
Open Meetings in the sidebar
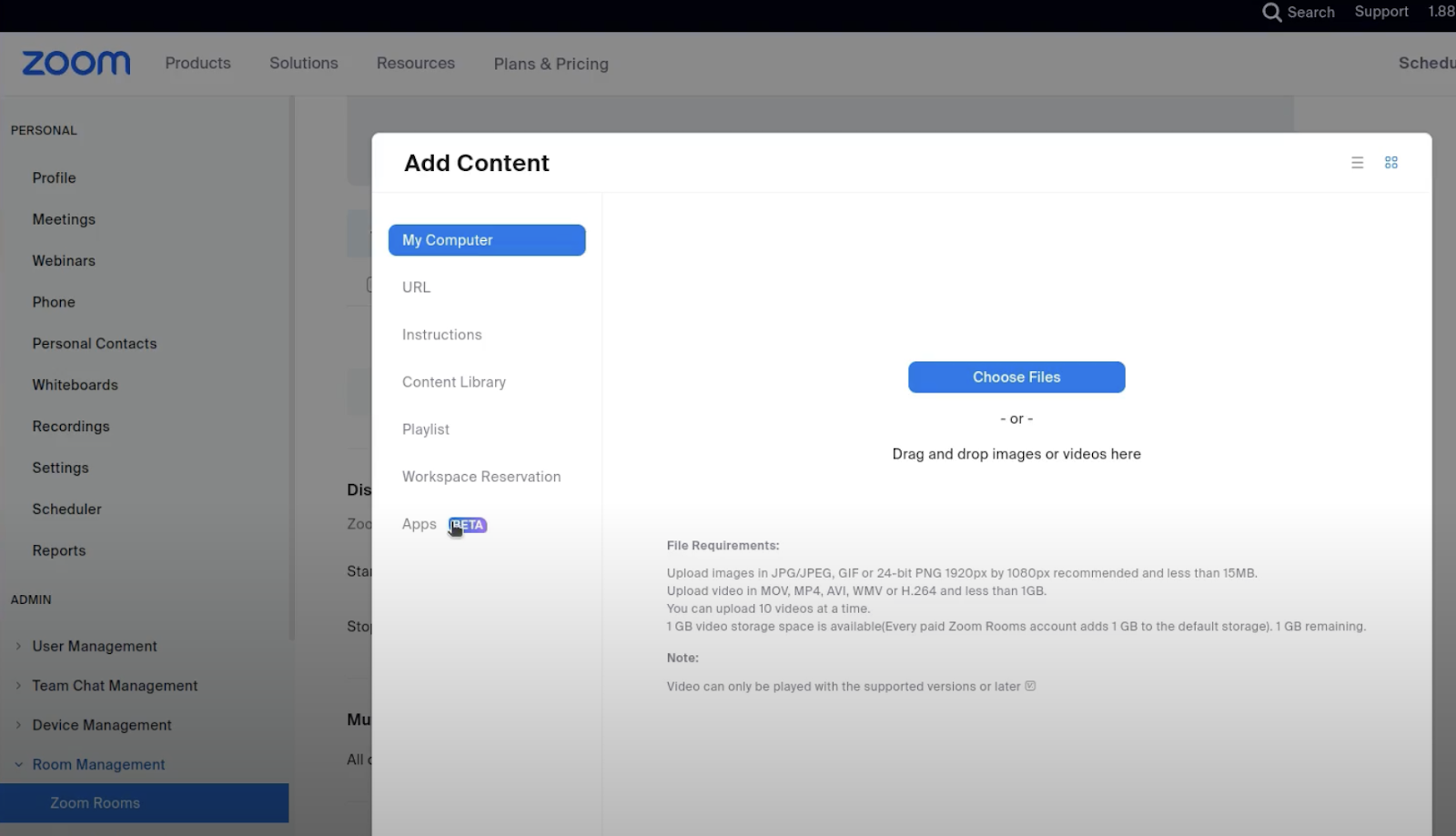coord(64,219)
